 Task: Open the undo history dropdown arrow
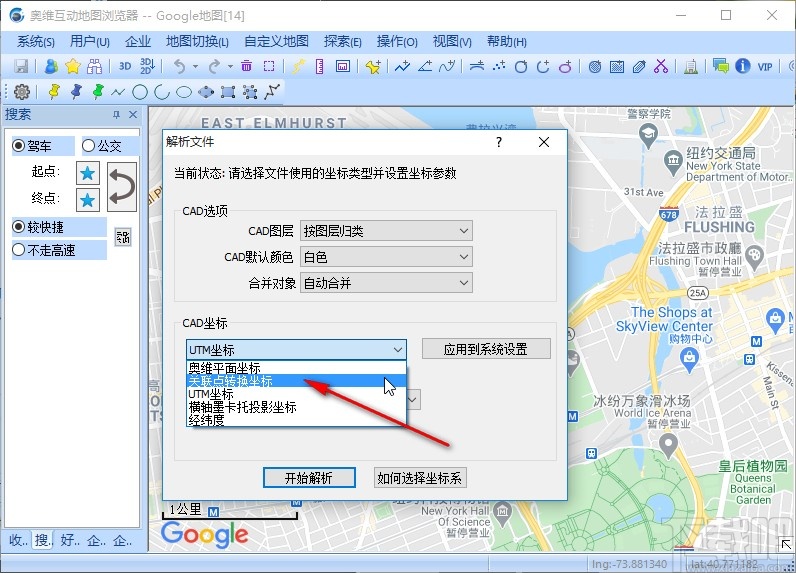point(195,66)
